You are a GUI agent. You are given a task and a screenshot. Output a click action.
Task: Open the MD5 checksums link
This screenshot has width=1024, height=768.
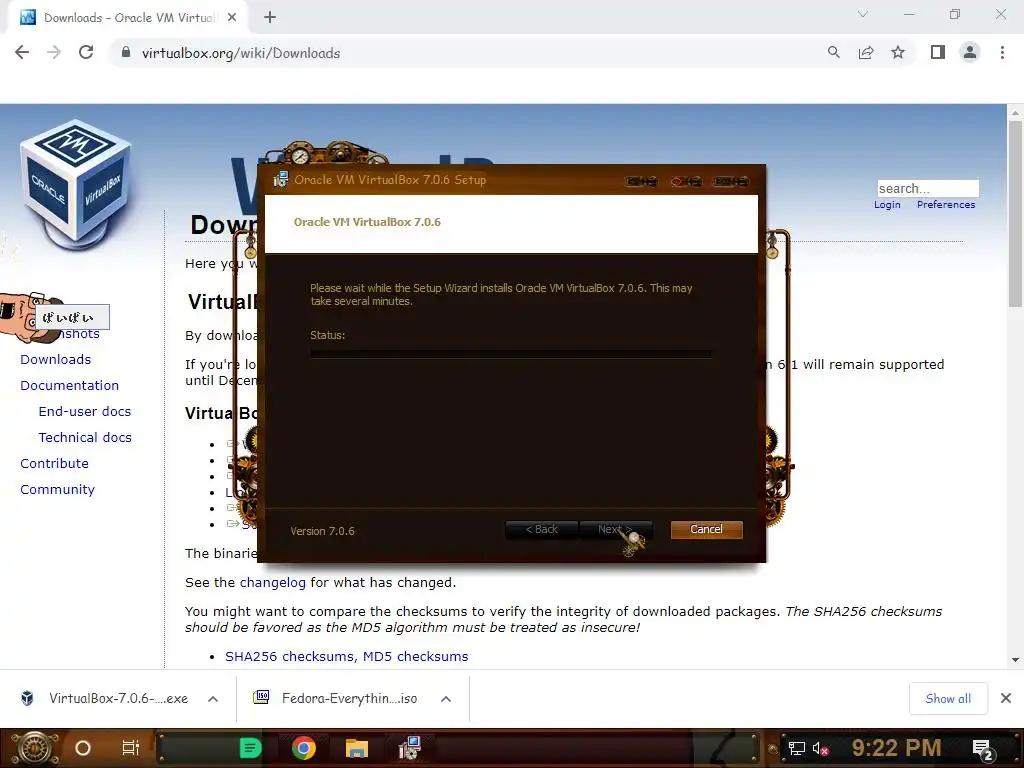(x=415, y=657)
